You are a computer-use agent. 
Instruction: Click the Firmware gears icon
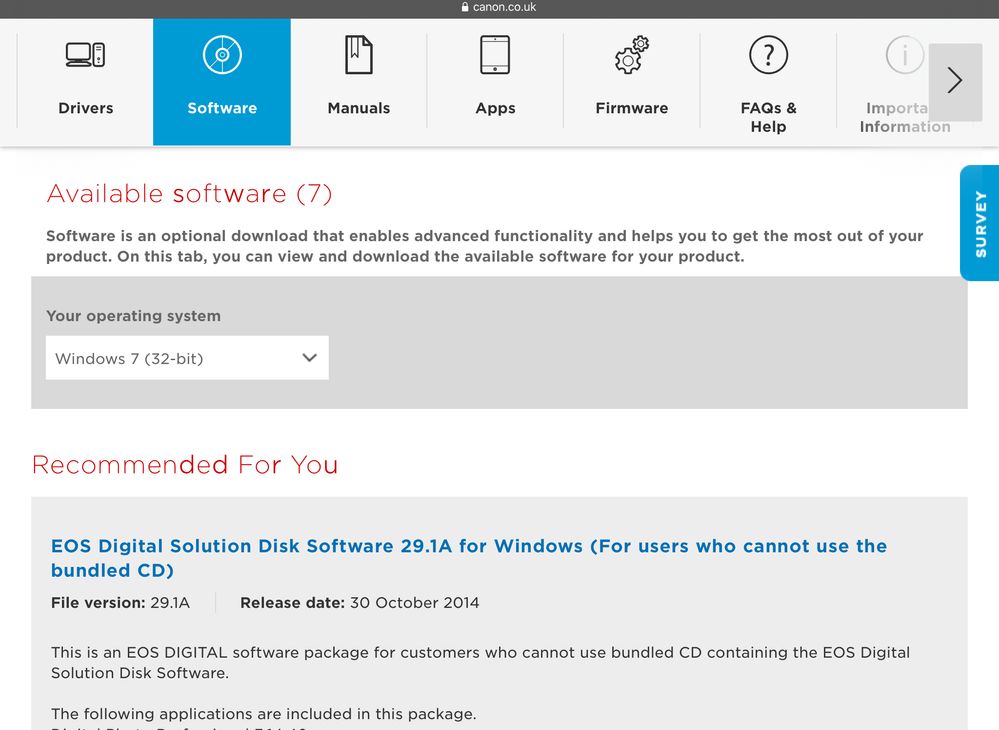(631, 54)
